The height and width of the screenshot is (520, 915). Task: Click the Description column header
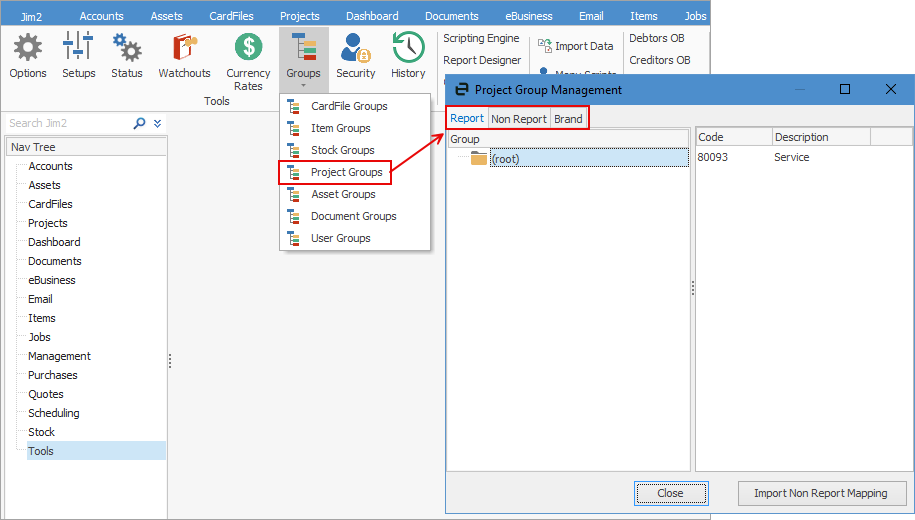821,137
